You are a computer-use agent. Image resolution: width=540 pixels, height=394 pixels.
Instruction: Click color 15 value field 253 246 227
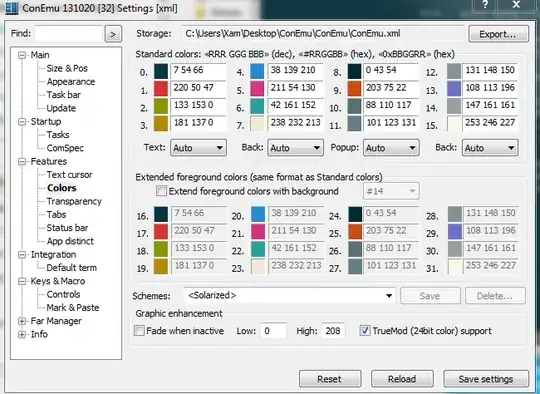click(490, 123)
